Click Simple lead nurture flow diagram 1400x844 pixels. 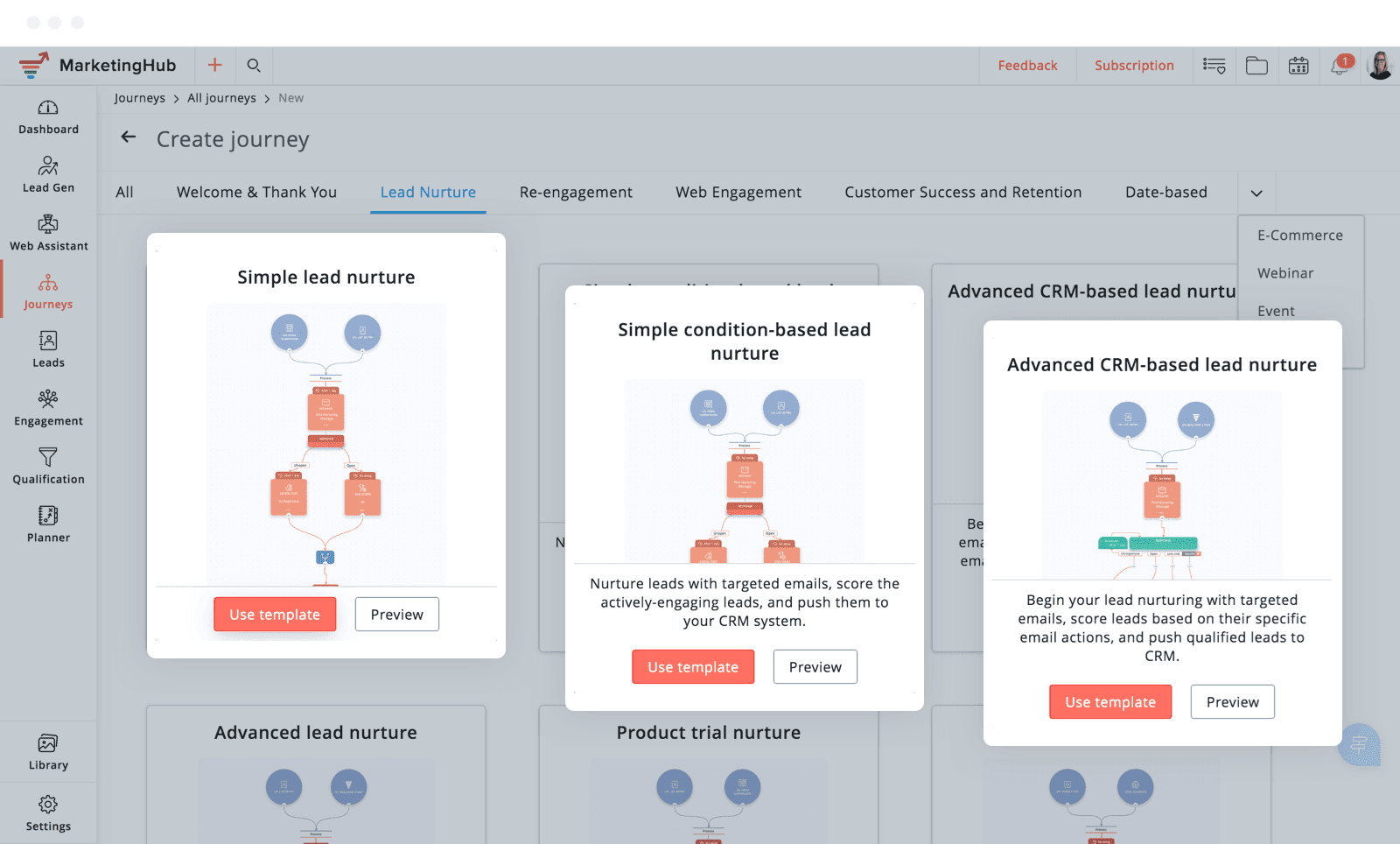click(x=325, y=445)
